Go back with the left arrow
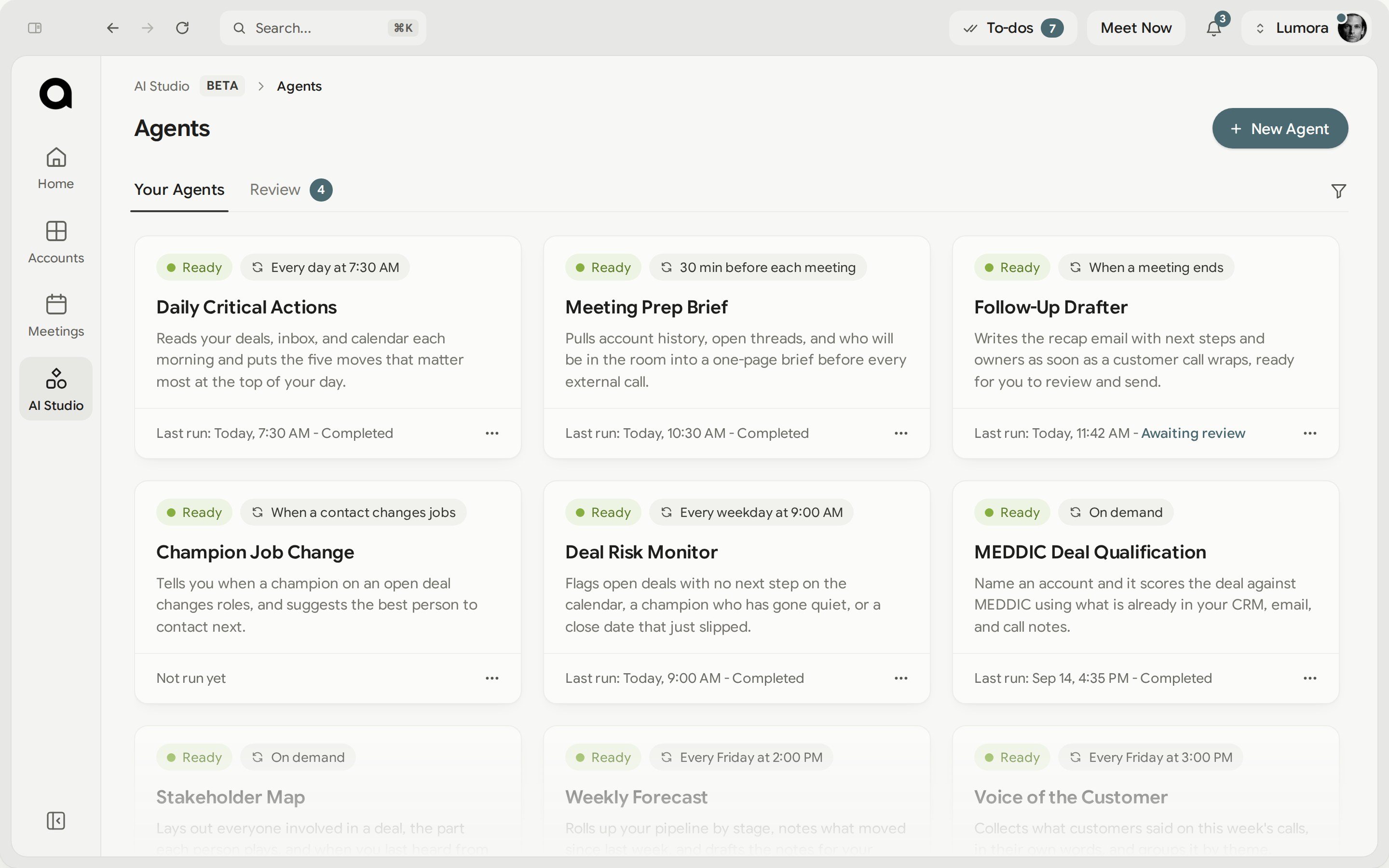Screen dimensions: 1389x868 112,27
